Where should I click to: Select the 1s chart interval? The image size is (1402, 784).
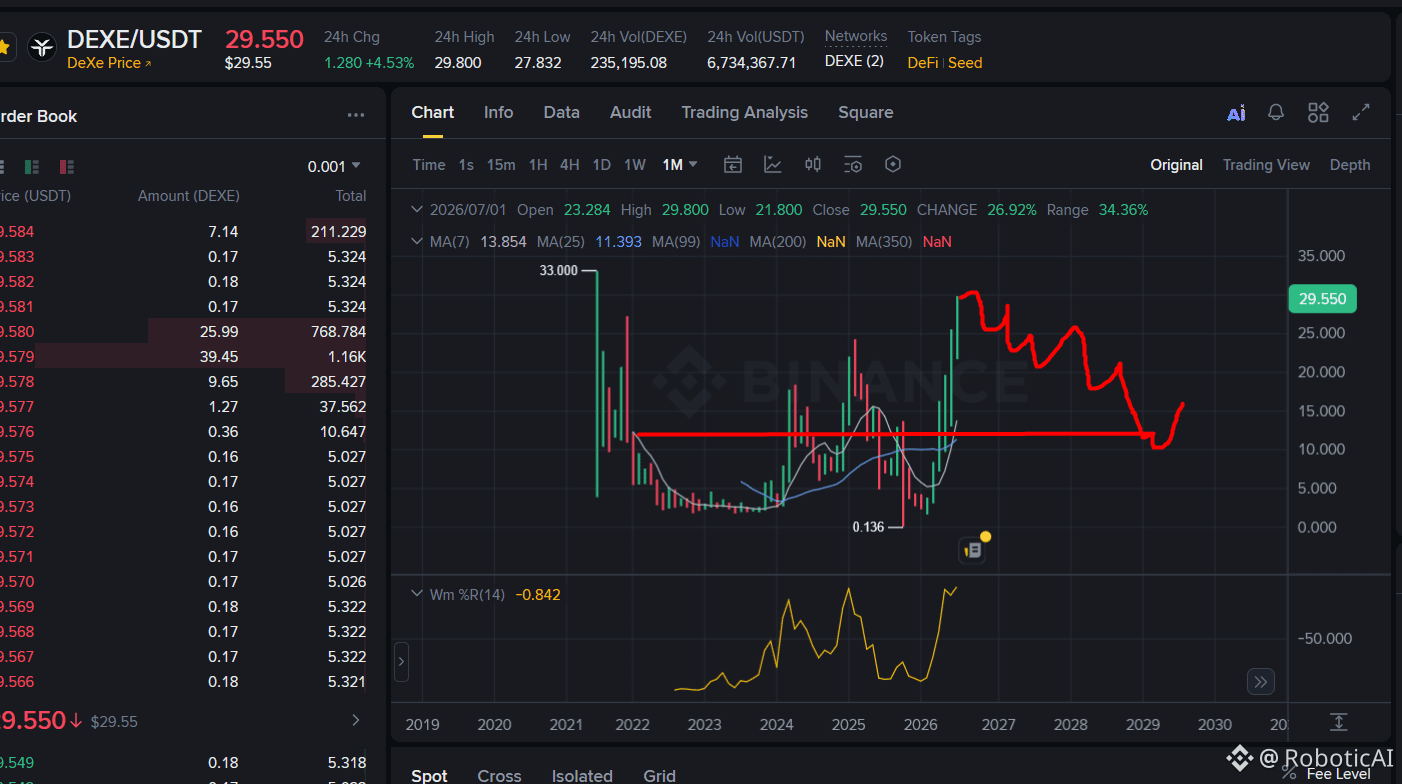466,165
